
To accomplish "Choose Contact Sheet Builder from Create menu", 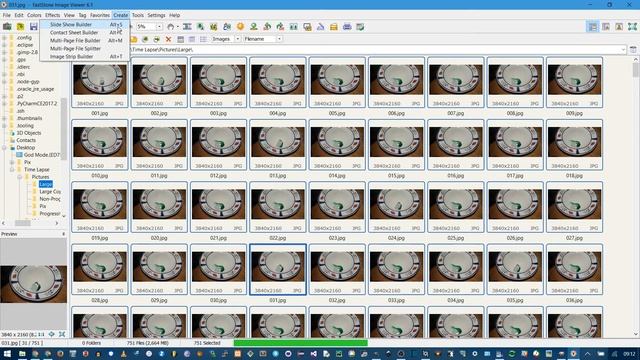I will [x=85, y=32].
